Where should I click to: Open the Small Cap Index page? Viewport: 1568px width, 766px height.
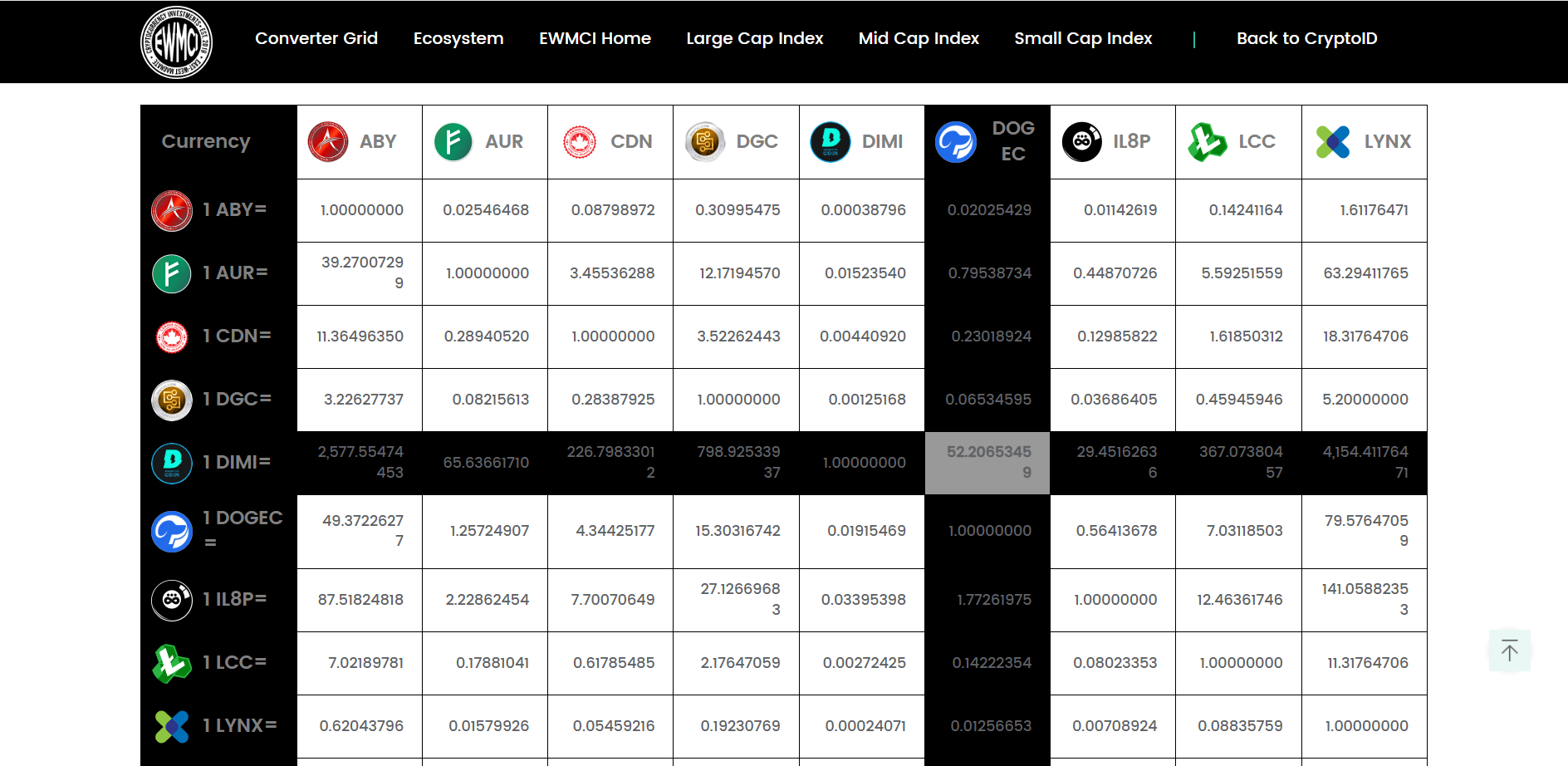(x=1083, y=38)
